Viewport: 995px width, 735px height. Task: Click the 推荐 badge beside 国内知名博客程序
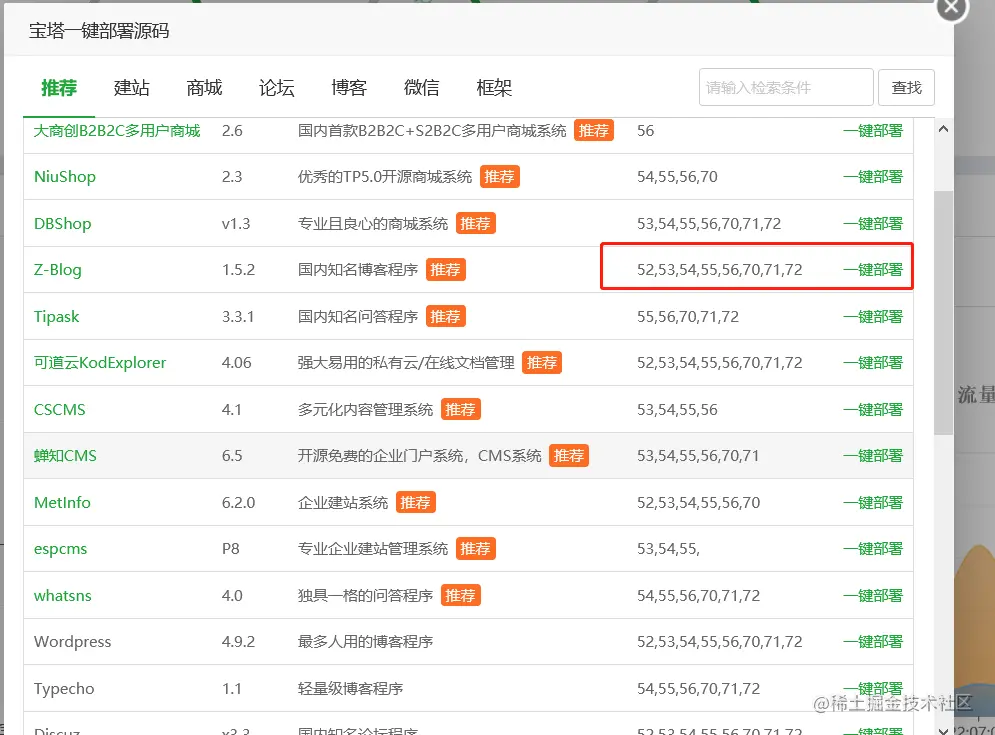click(x=445, y=270)
